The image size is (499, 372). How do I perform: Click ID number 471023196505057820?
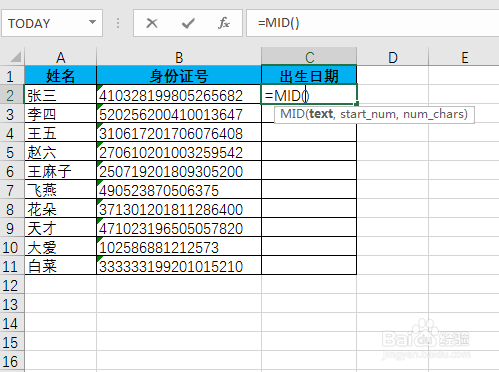179,228
